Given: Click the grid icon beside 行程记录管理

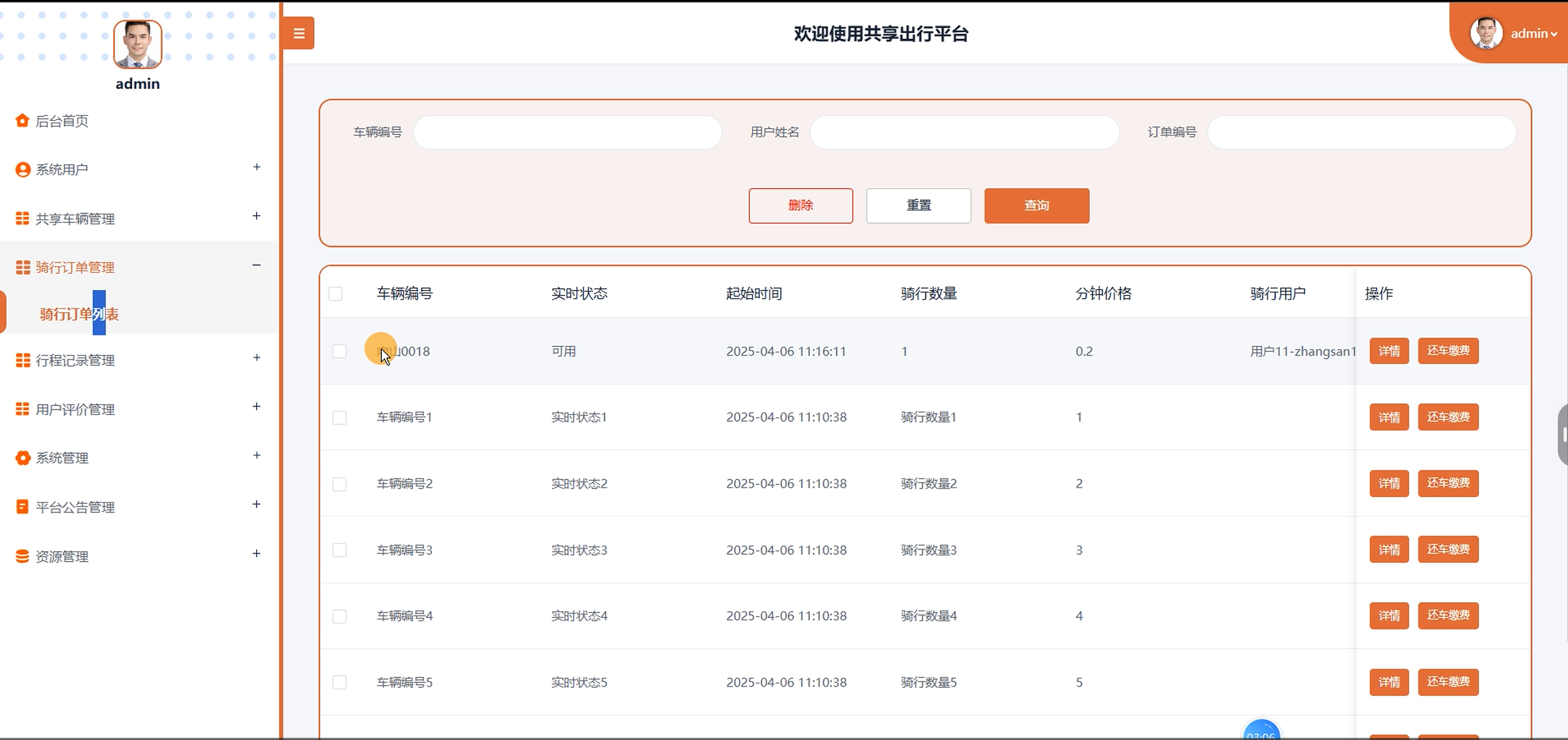Looking at the screenshot, I should coord(23,360).
